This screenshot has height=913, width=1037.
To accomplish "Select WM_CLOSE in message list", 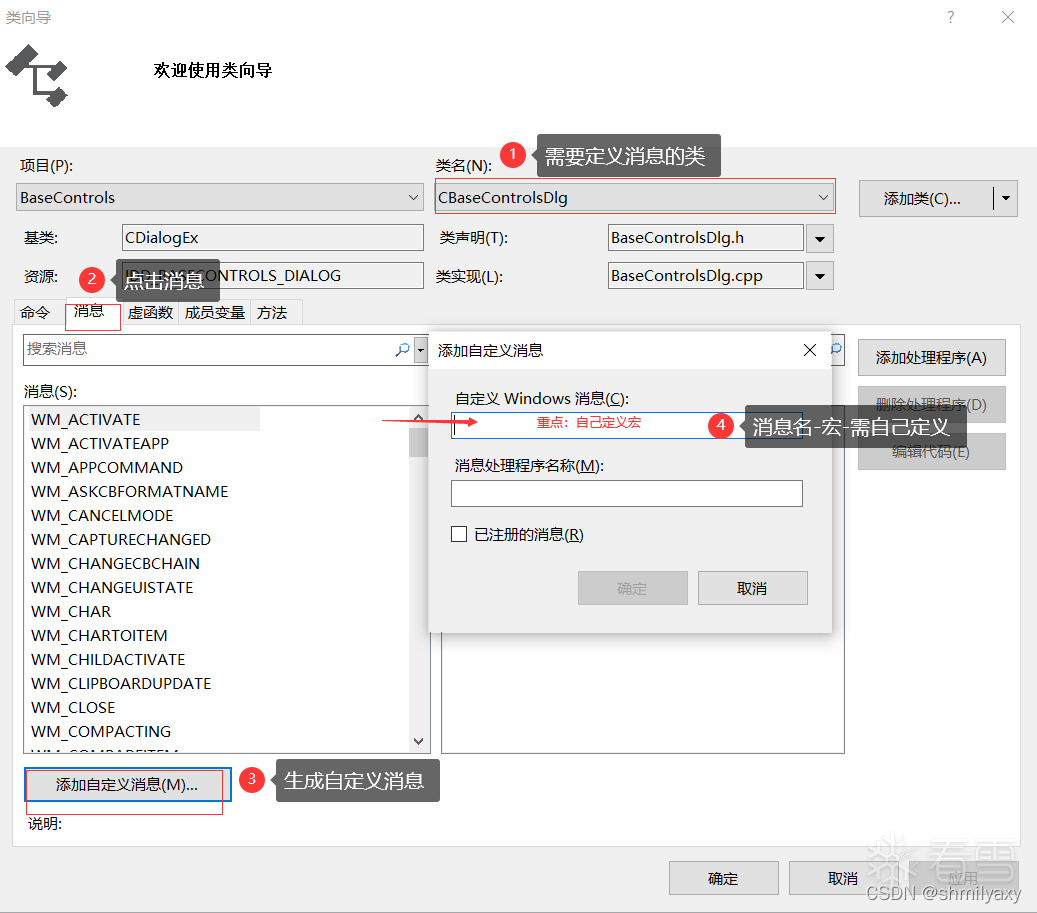I will pyautogui.click(x=73, y=707).
